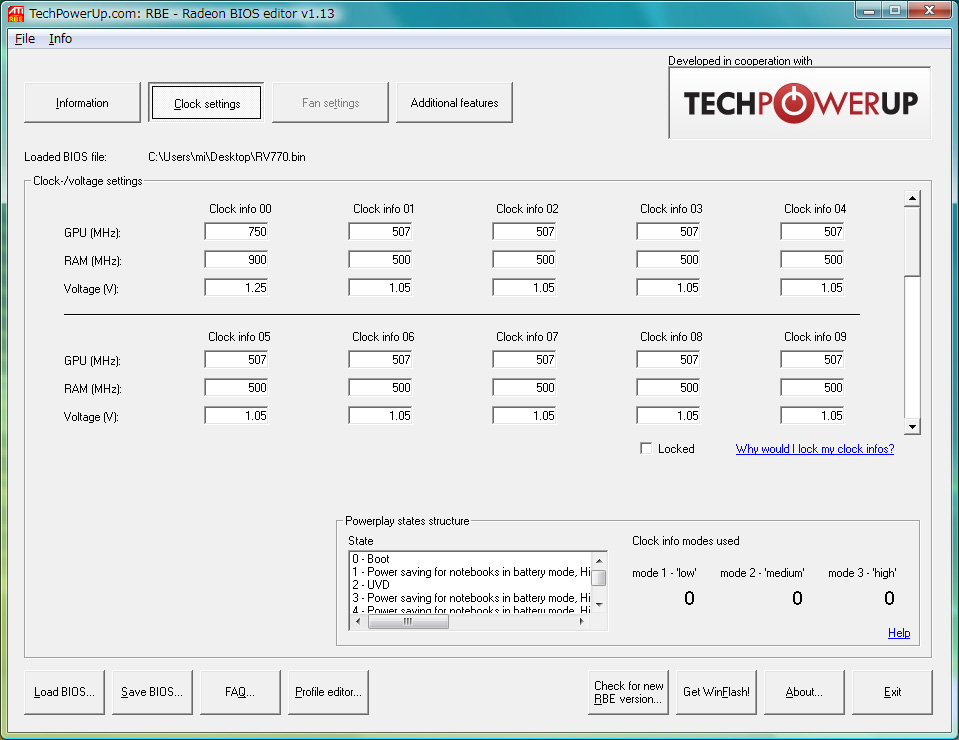Click the Help link in Powerplay section
Image resolution: width=959 pixels, height=740 pixels.
[x=898, y=633]
